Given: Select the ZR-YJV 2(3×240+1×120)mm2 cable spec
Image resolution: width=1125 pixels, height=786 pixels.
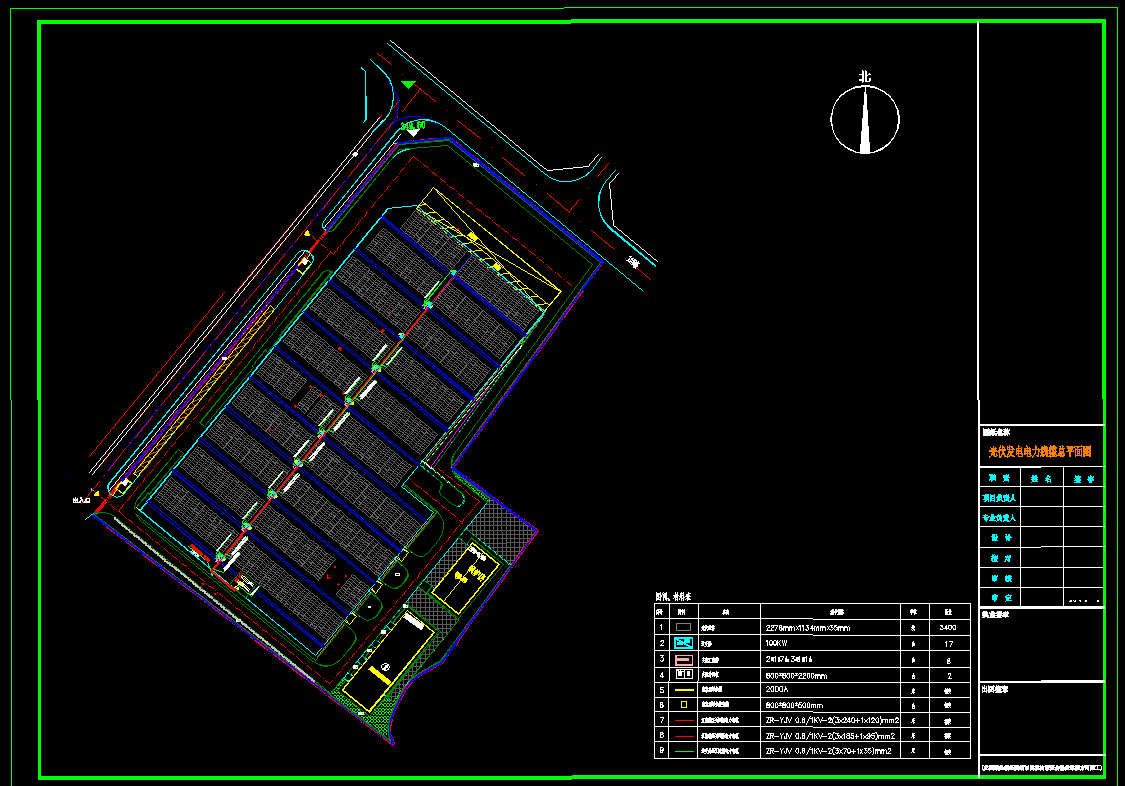Looking at the screenshot, I should [x=832, y=720].
